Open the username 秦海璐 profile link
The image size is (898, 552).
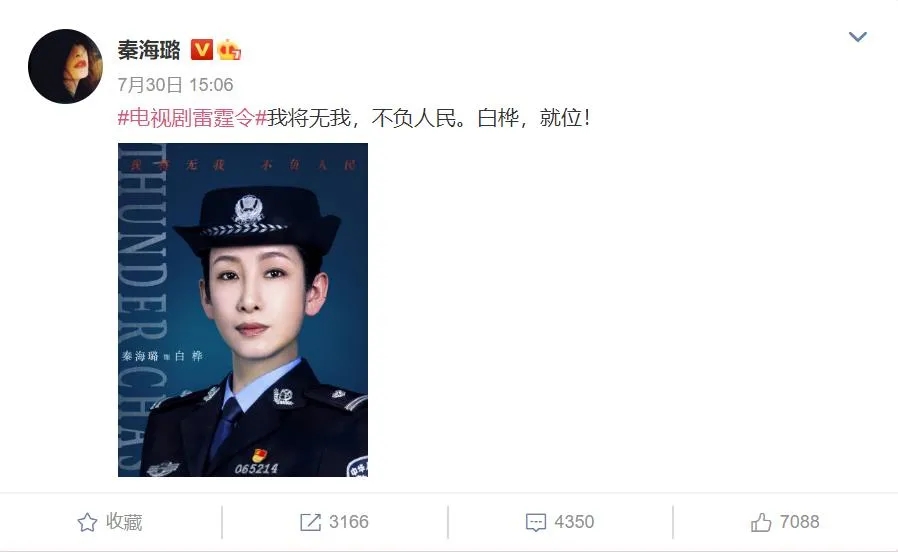pos(149,50)
